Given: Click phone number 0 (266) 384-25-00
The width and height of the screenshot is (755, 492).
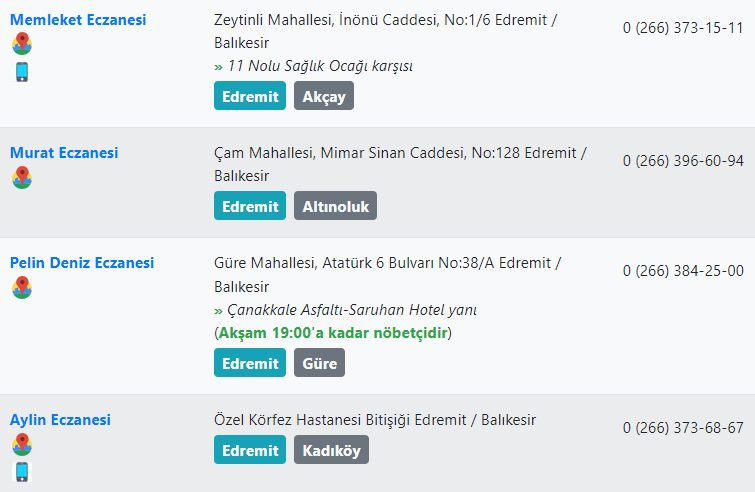Looking at the screenshot, I should [x=683, y=271].
